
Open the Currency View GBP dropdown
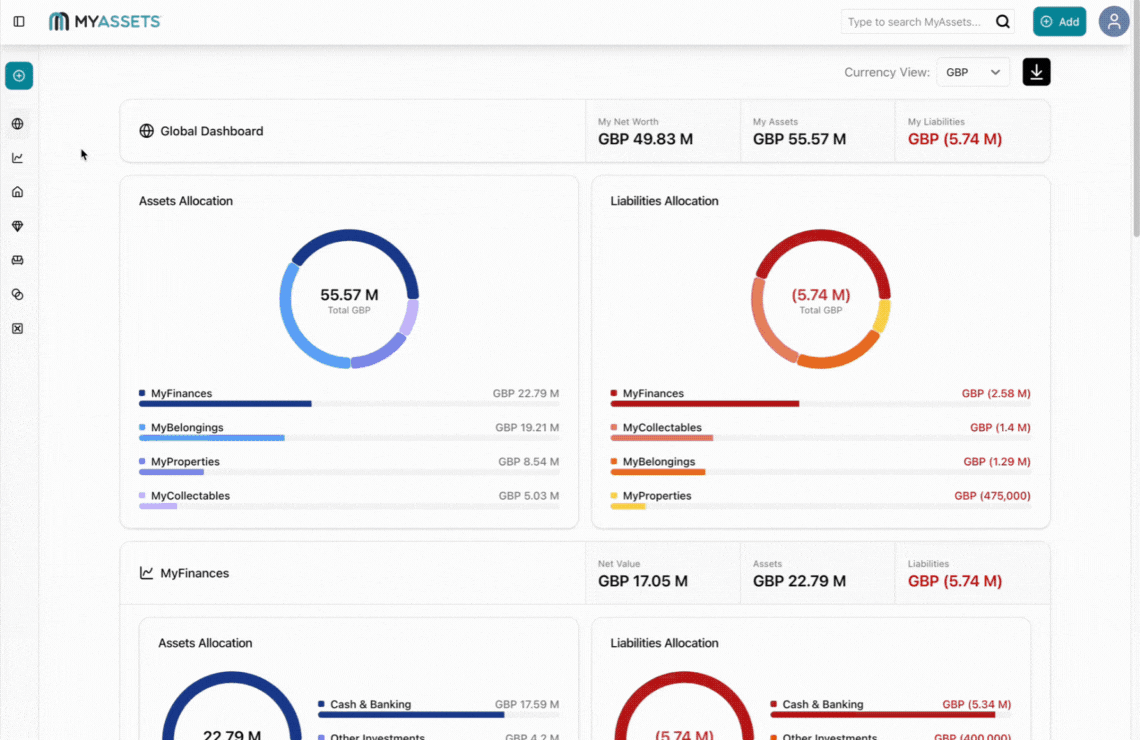(x=972, y=72)
